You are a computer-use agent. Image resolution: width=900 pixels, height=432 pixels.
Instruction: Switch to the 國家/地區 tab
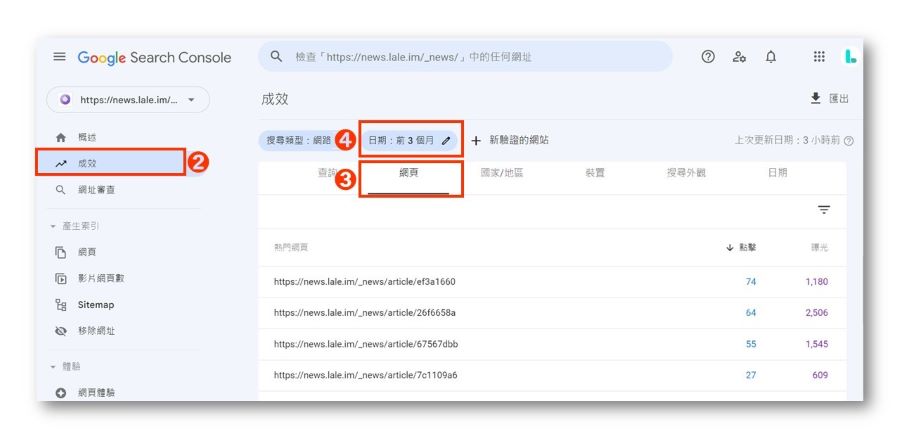point(502,173)
